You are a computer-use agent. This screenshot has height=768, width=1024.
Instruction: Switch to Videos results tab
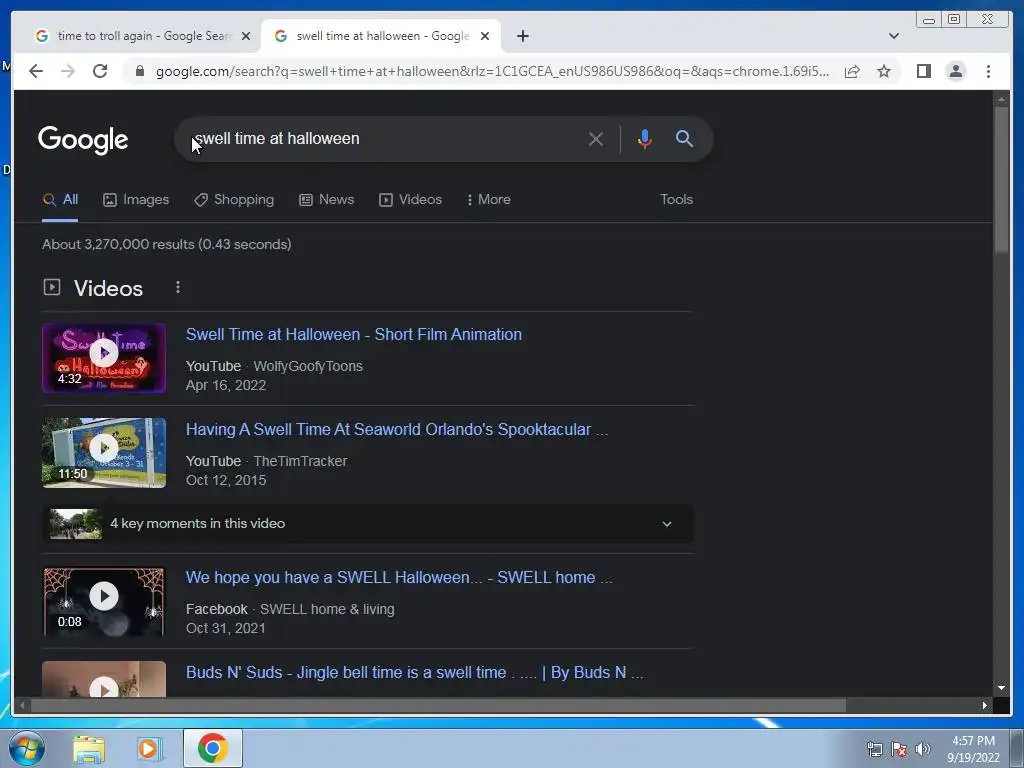(410, 199)
